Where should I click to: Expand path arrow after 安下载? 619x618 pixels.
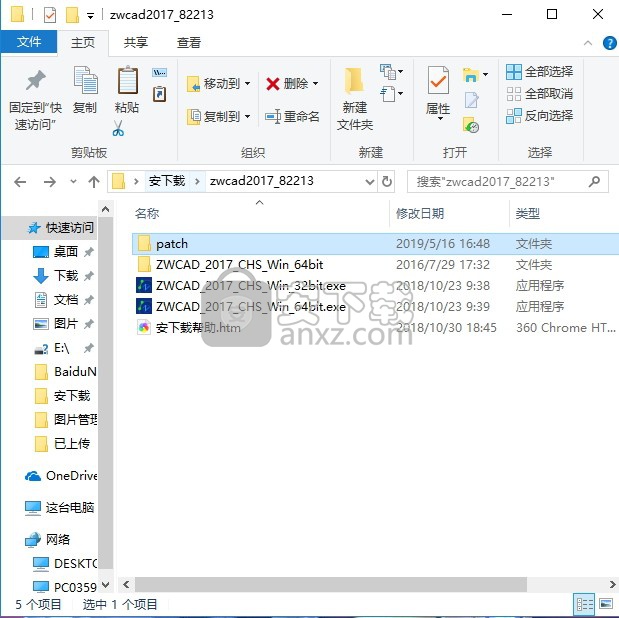tap(197, 182)
